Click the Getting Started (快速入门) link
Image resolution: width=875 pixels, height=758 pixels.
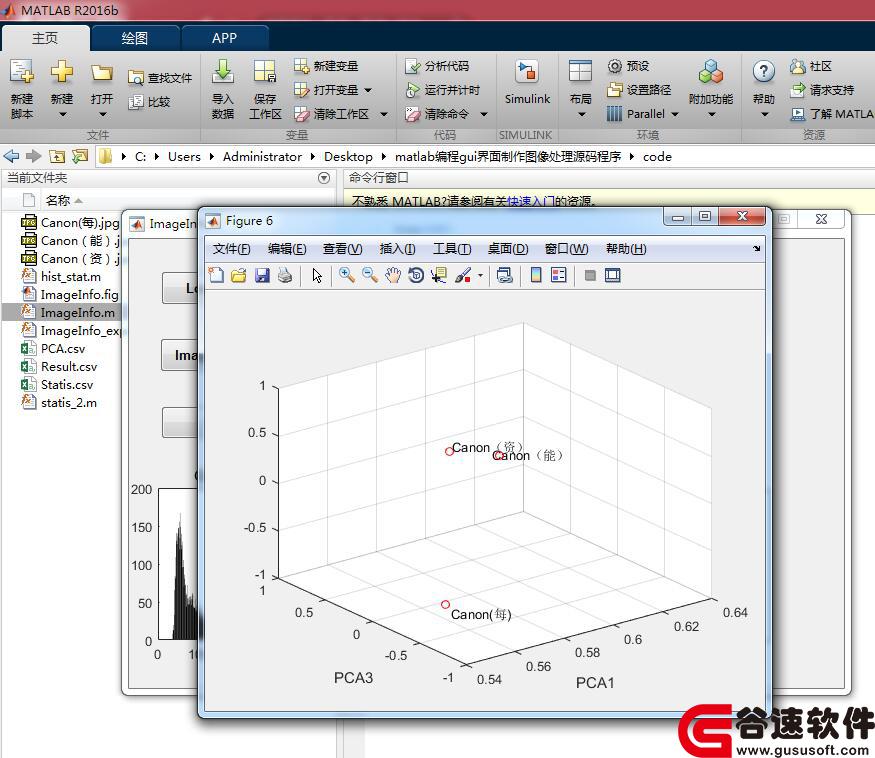[531, 202]
